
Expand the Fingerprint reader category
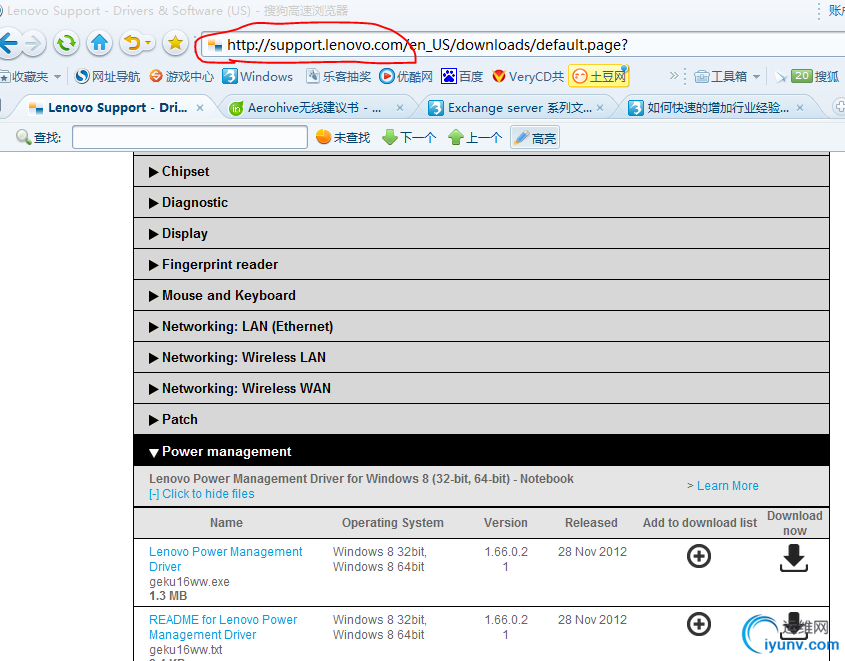pos(481,265)
